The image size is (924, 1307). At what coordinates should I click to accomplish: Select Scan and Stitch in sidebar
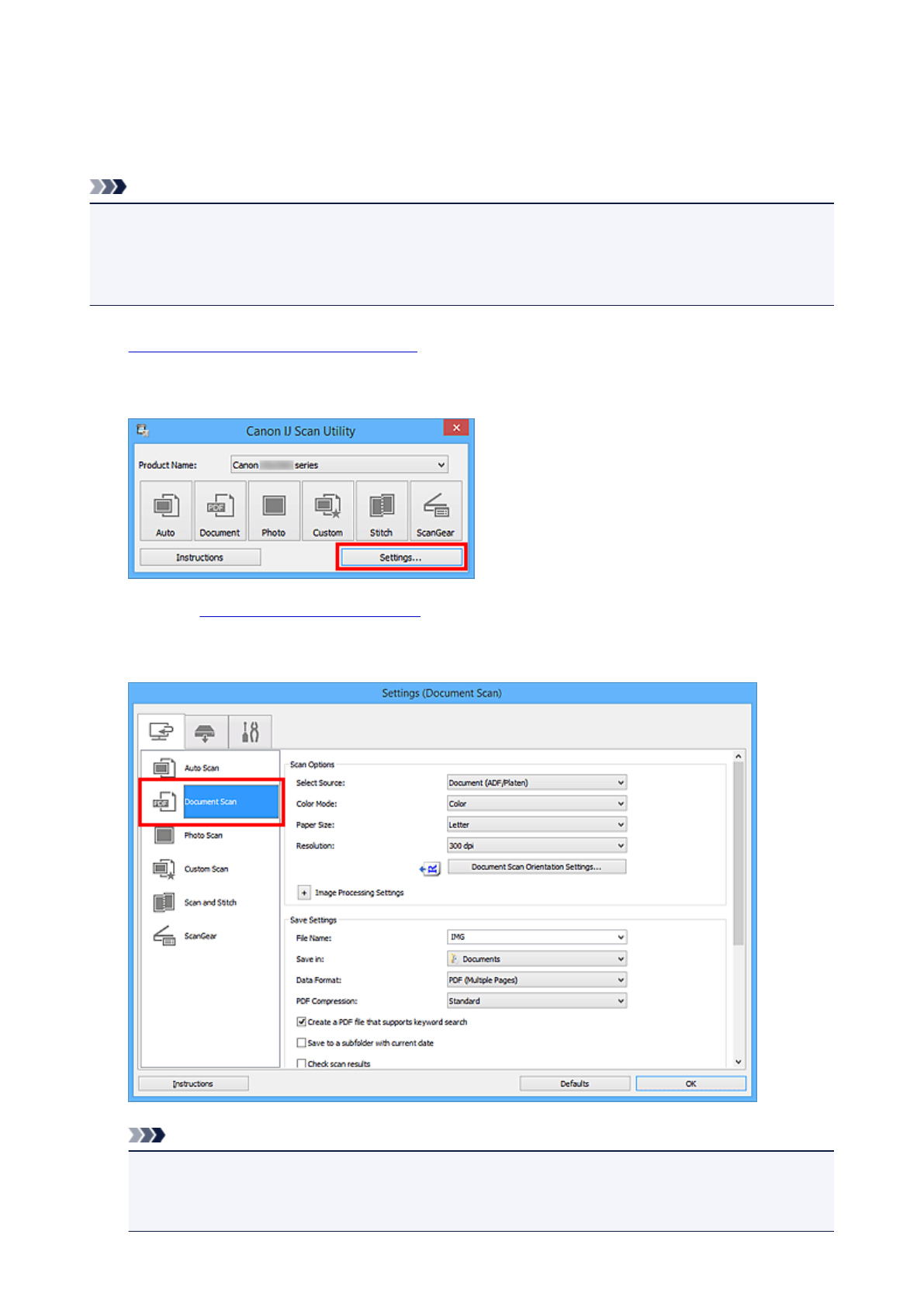[209, 903]
